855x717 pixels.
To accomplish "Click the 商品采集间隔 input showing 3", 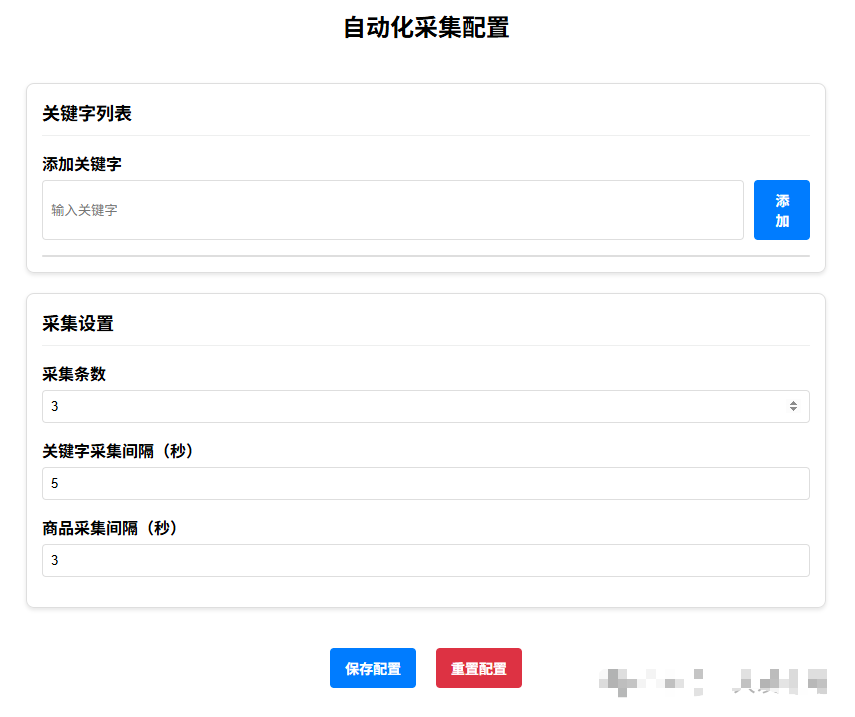I will pos(425,561).
